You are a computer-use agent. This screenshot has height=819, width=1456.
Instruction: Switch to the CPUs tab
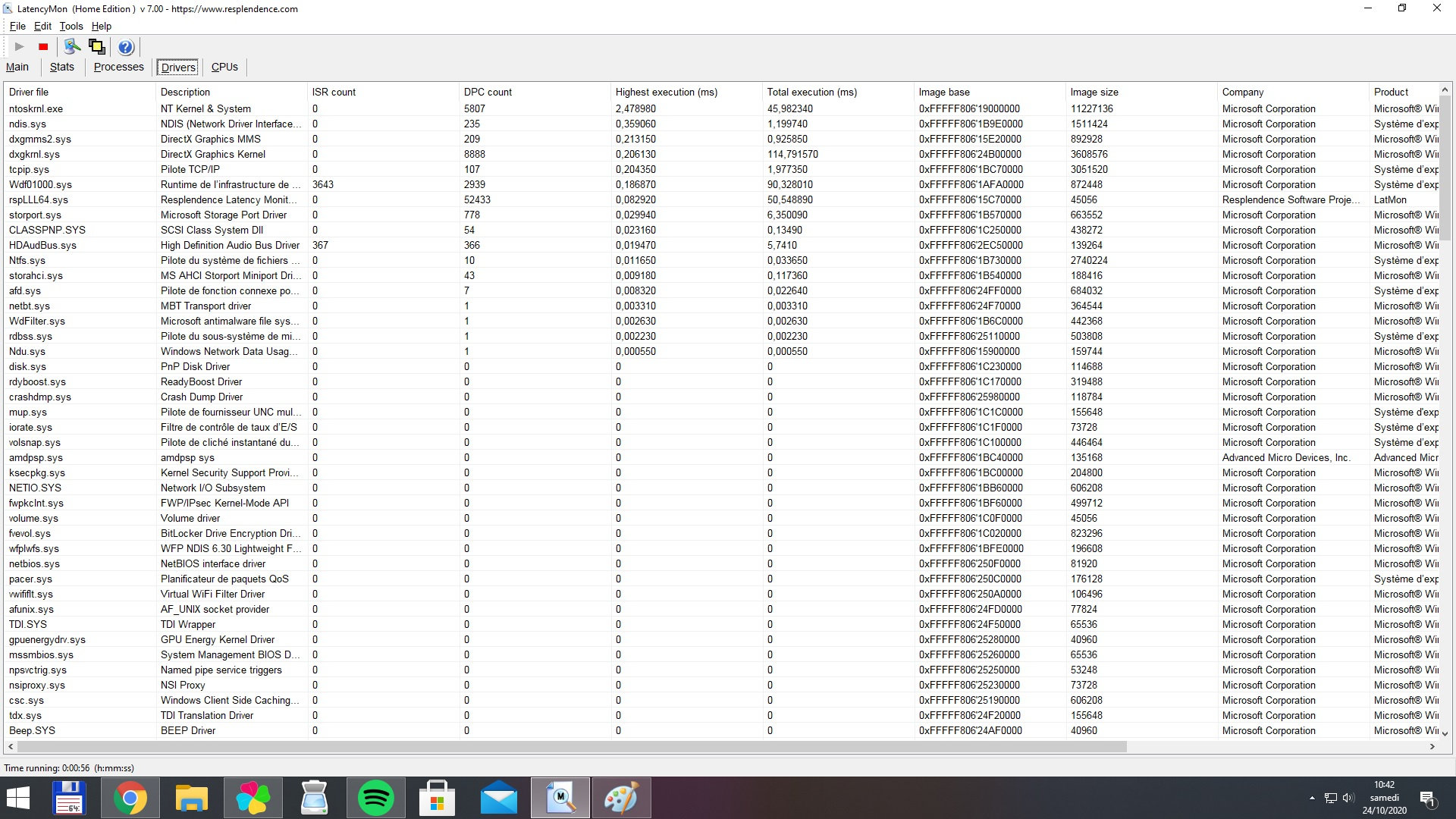point(224,67)
